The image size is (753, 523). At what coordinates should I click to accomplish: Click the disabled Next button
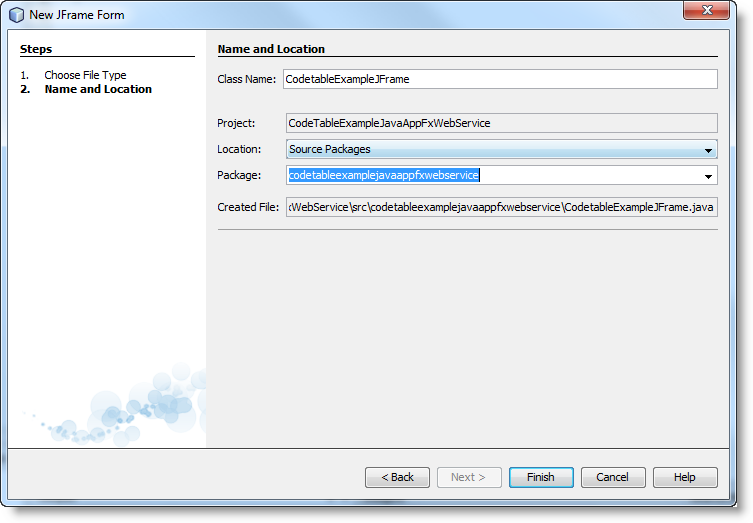[469, 477]
